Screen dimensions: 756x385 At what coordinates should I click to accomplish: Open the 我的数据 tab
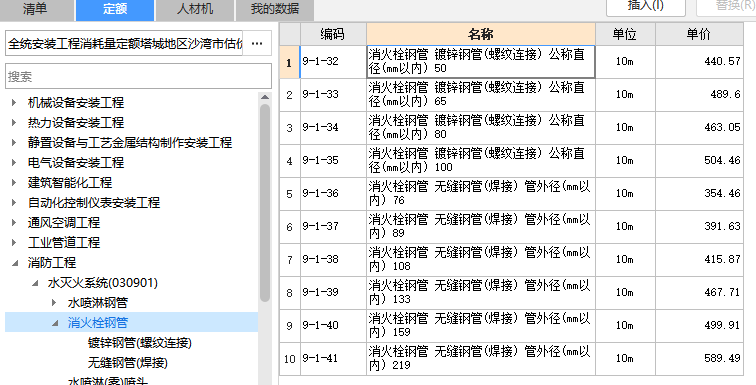tap(274, 9)
